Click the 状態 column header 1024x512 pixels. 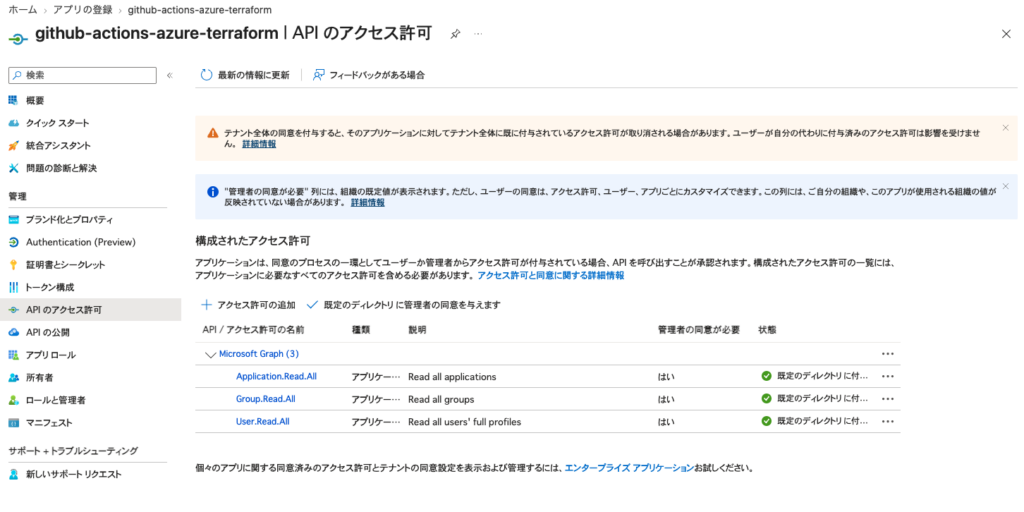(x=767, y=330)
